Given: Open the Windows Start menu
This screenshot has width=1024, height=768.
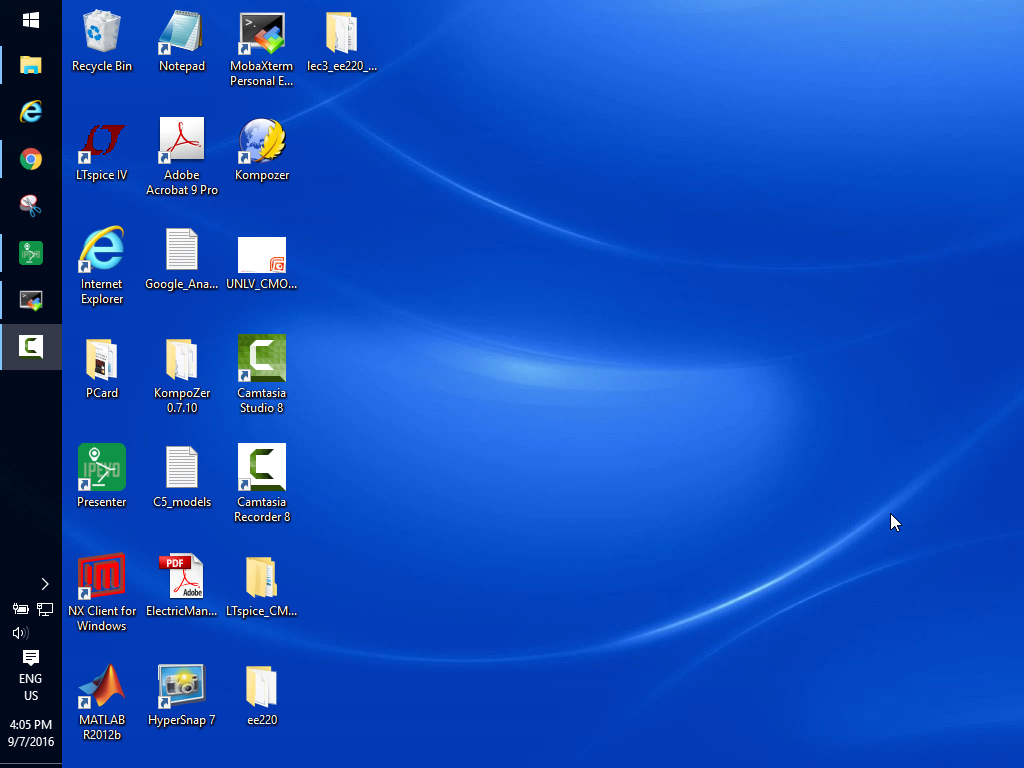Looking at the screenshot, I should click(x=31, y=20).
